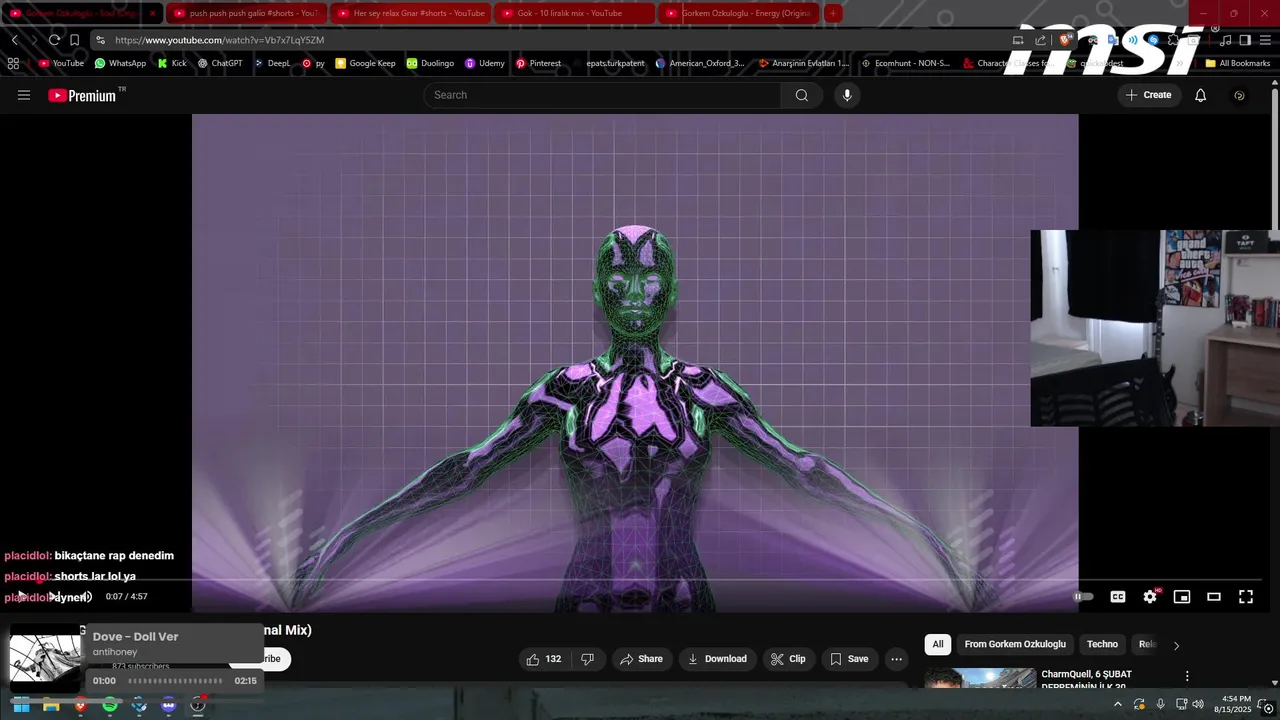Switch to Her sey relax Gnar tab
Image resolution: width=1280 pixels, height=720 pixels.
click(x=410, y=13)
